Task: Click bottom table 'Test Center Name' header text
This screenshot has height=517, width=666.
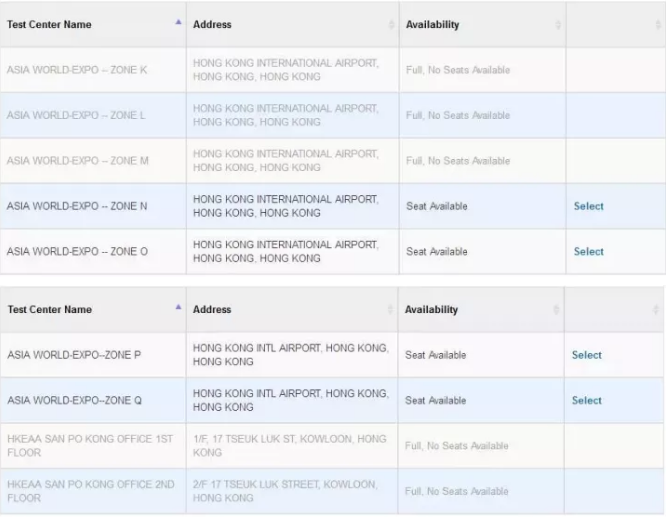Action: click(x=50, y=309)
